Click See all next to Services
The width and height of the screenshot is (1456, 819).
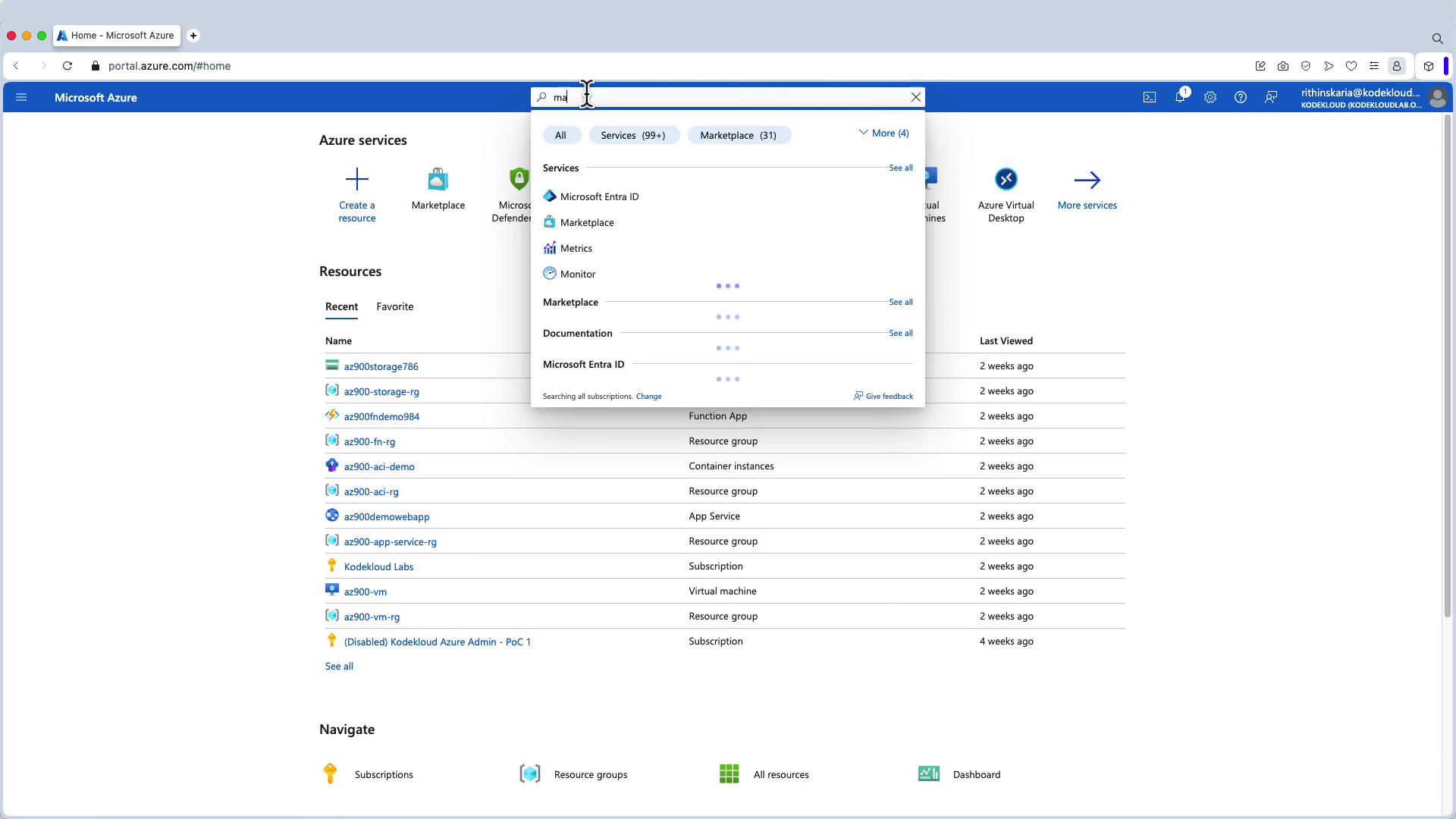[900, 168]
